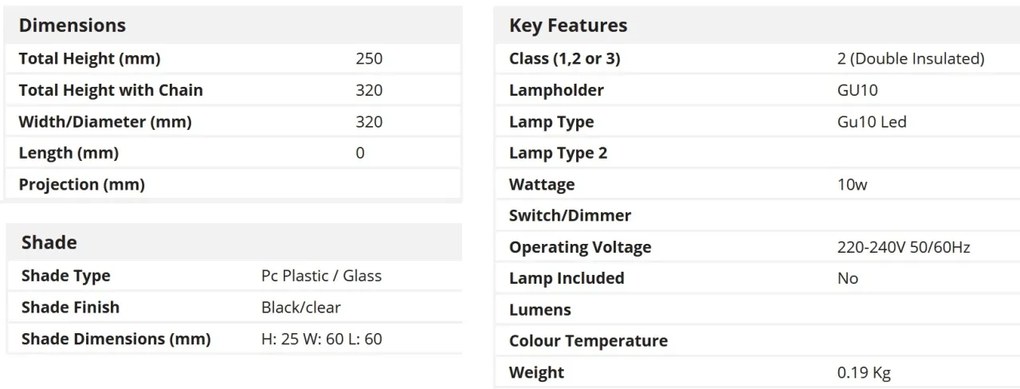Click the Dimensions section header

72,25
